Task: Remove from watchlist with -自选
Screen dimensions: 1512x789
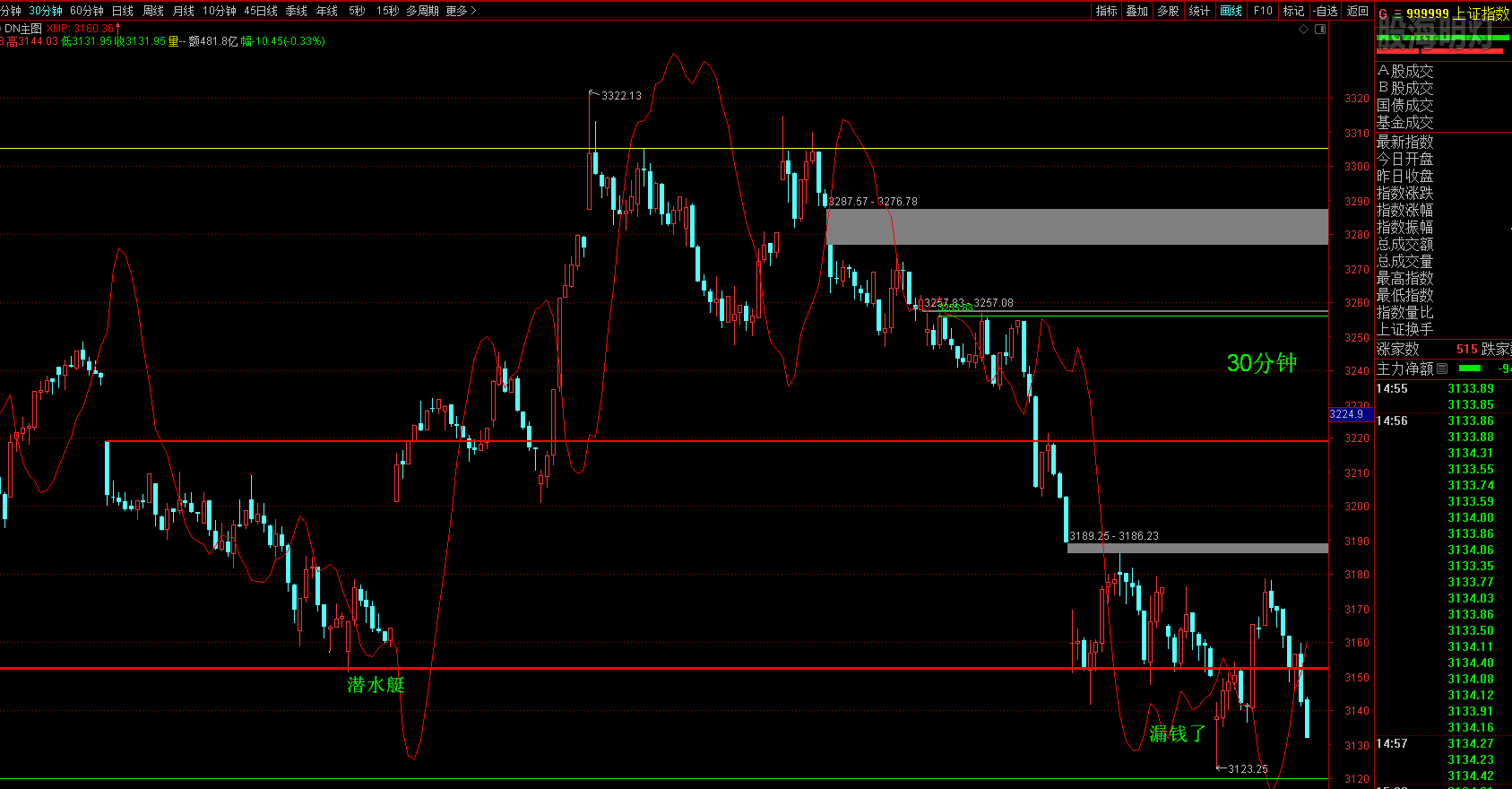Action: 1326,11
